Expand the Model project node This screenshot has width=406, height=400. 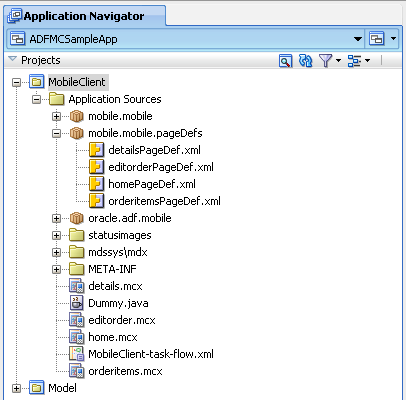[x=16, y=388]
